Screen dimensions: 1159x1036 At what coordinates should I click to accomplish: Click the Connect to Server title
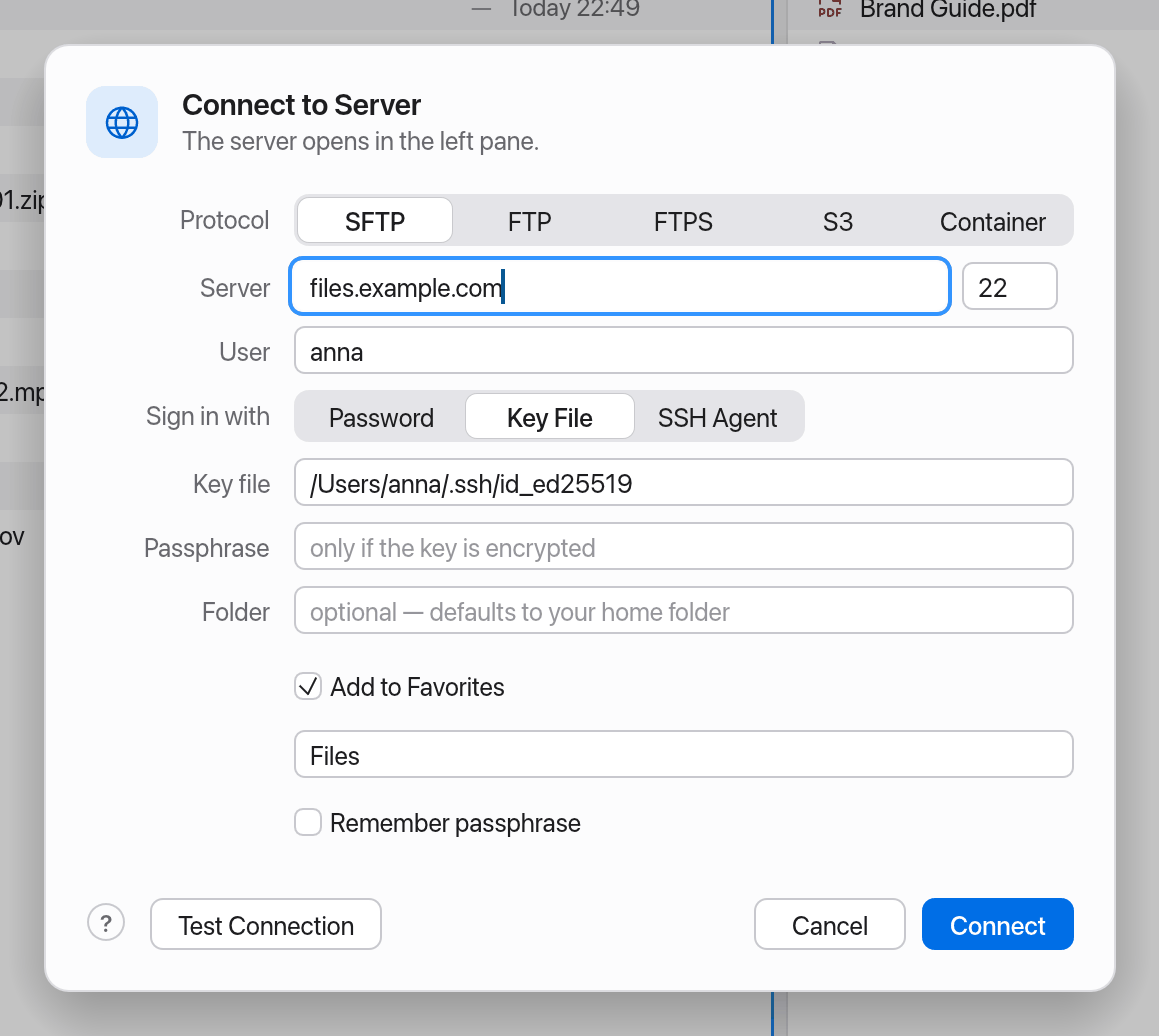[301, 105]
